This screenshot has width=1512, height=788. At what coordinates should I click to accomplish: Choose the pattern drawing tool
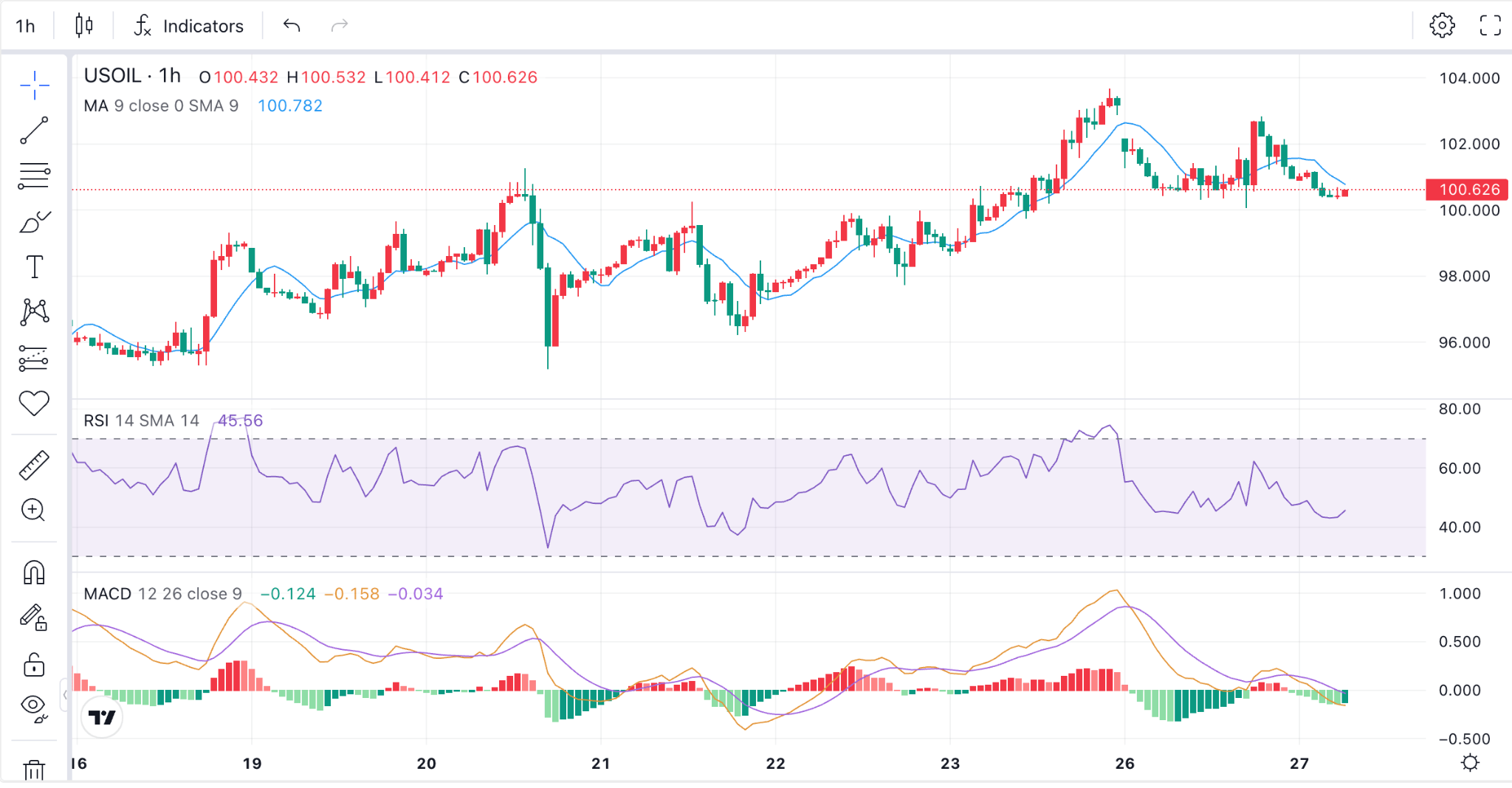[x=34, y=312]
